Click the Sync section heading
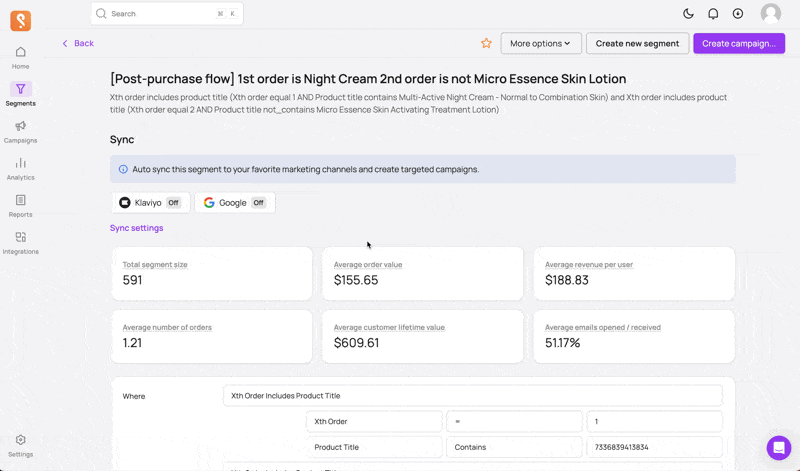 [122, 140]
